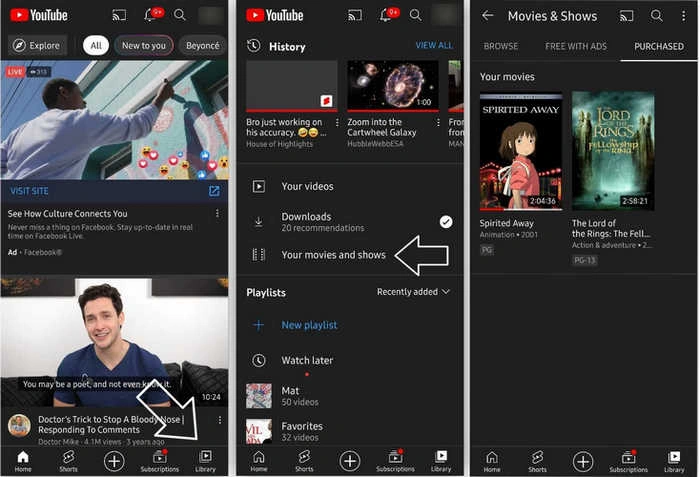700x477 pixels.
Task: Tap create plus on right screen
Action: [583, 461]
